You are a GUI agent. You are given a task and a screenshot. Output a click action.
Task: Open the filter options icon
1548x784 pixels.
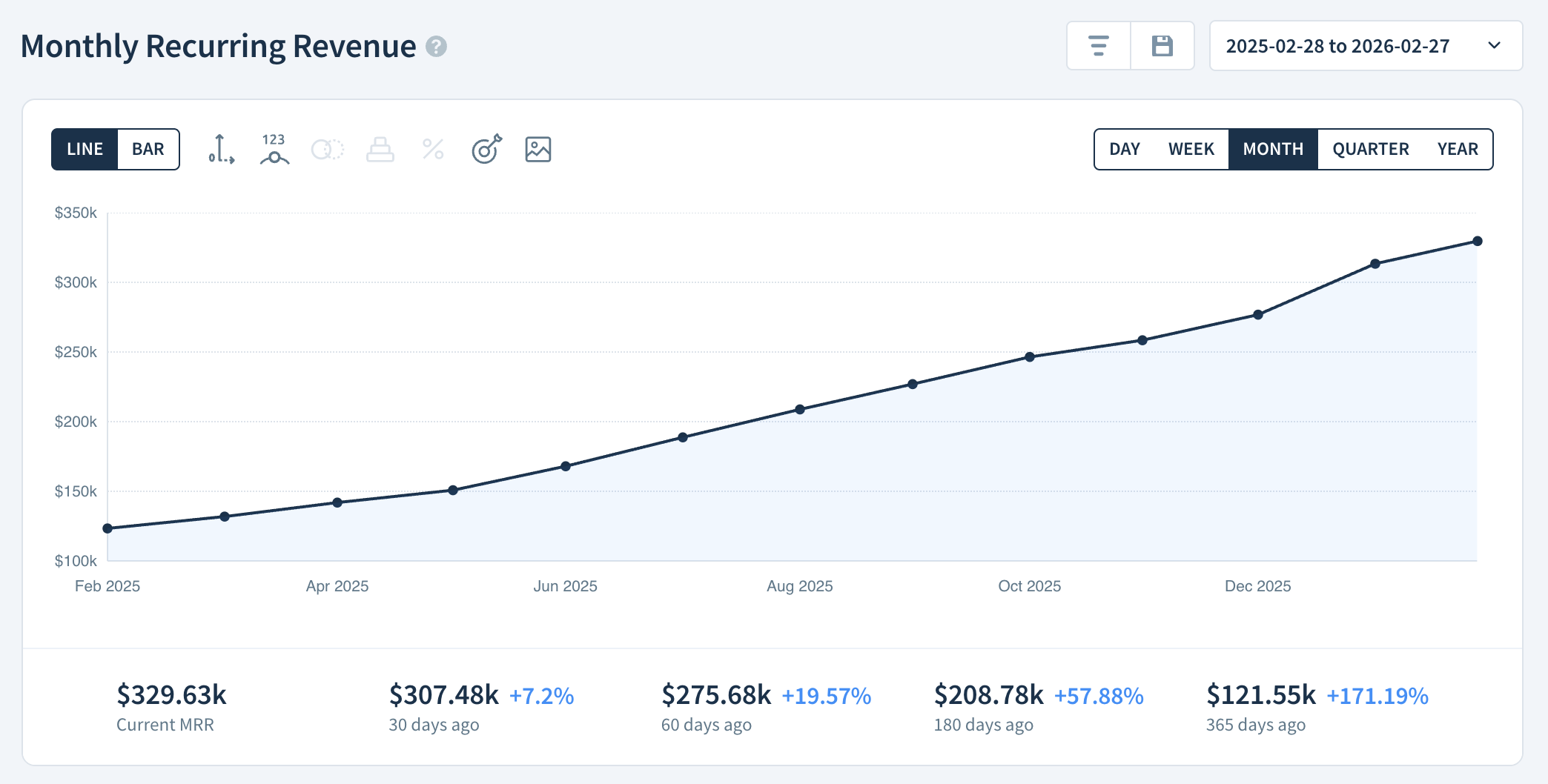[x=1097, y=45]
